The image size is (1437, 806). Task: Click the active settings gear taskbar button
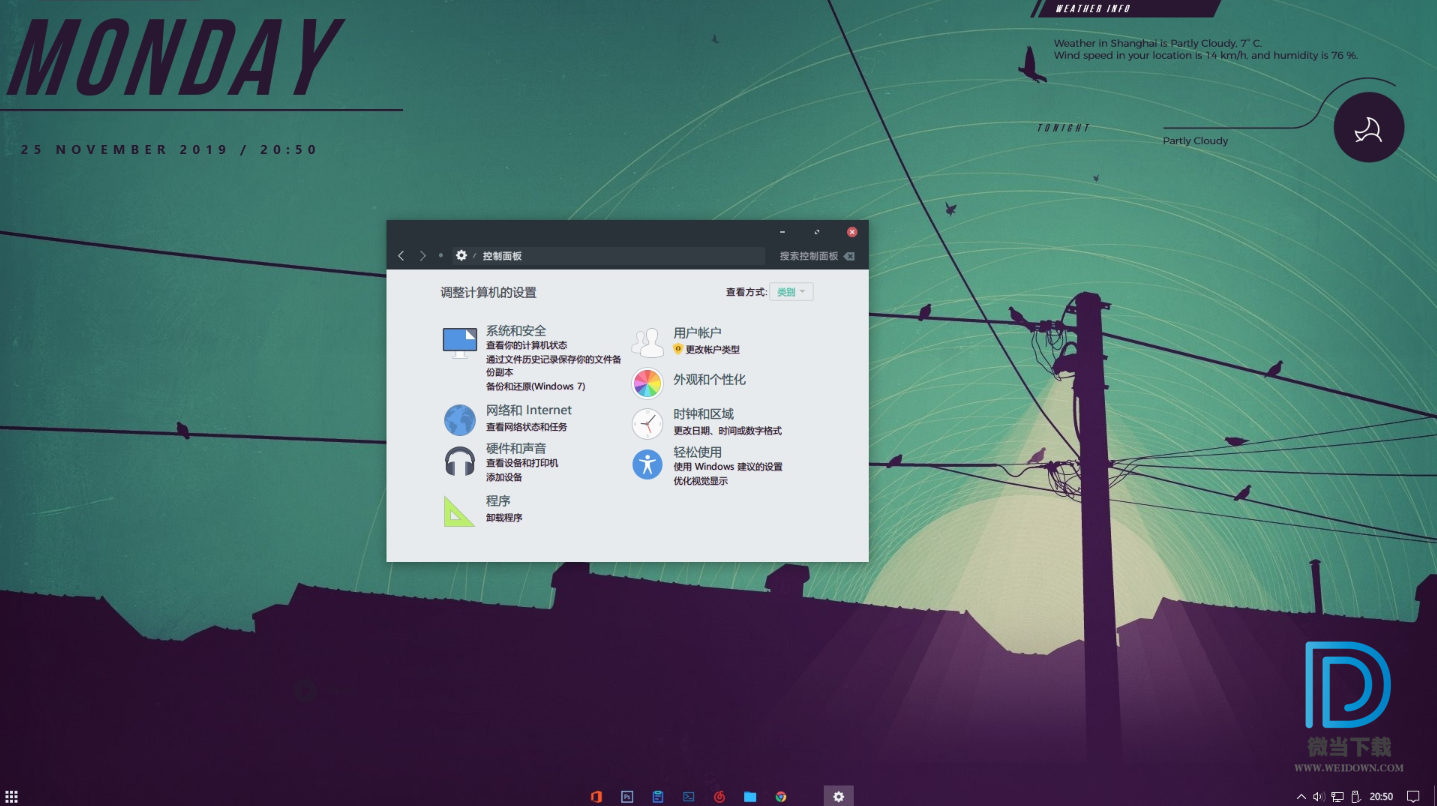click(839, 796)
